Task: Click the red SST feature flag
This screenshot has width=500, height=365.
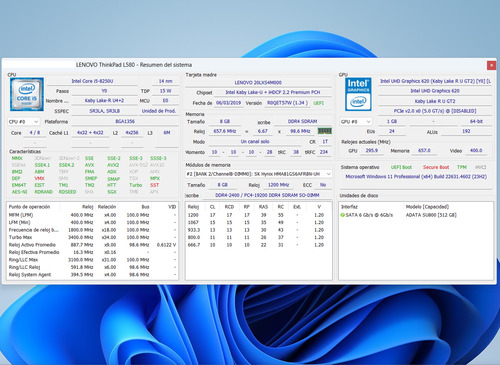Action: point(154,185)
